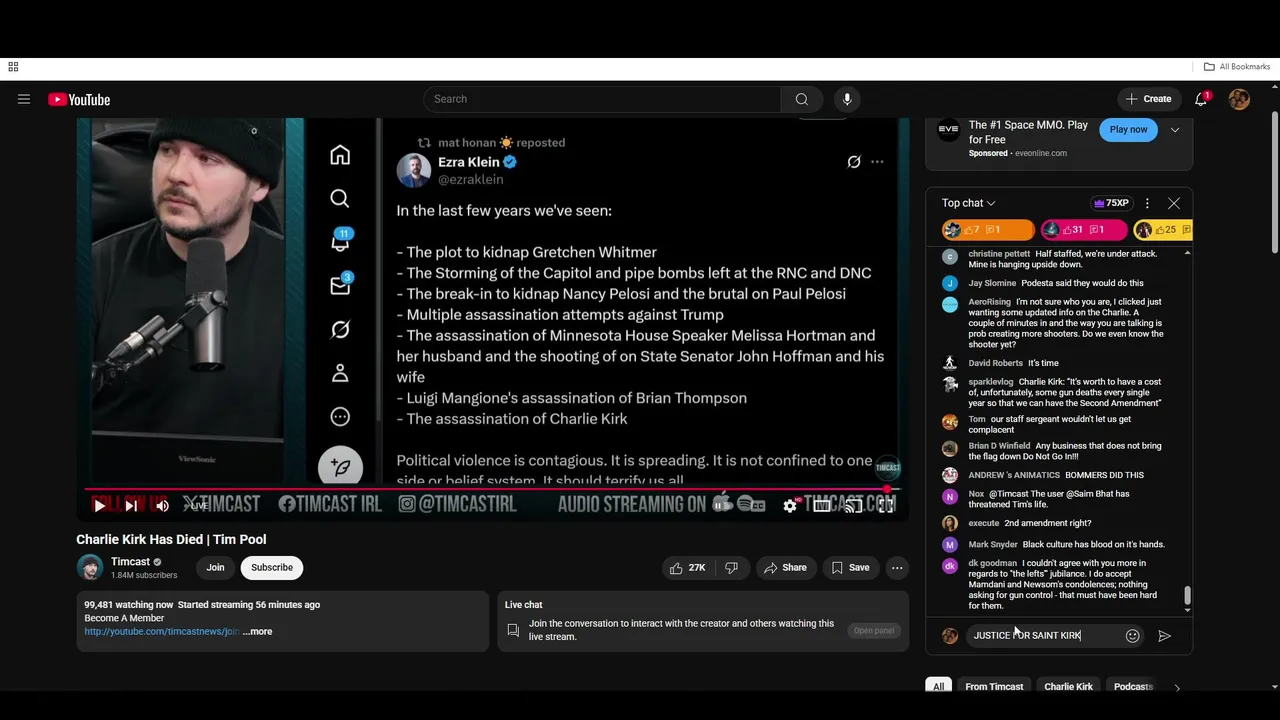Expand the sponsored ad chevron
The width and height of the screenshot is (1280, 720).
coord(1175,130)
